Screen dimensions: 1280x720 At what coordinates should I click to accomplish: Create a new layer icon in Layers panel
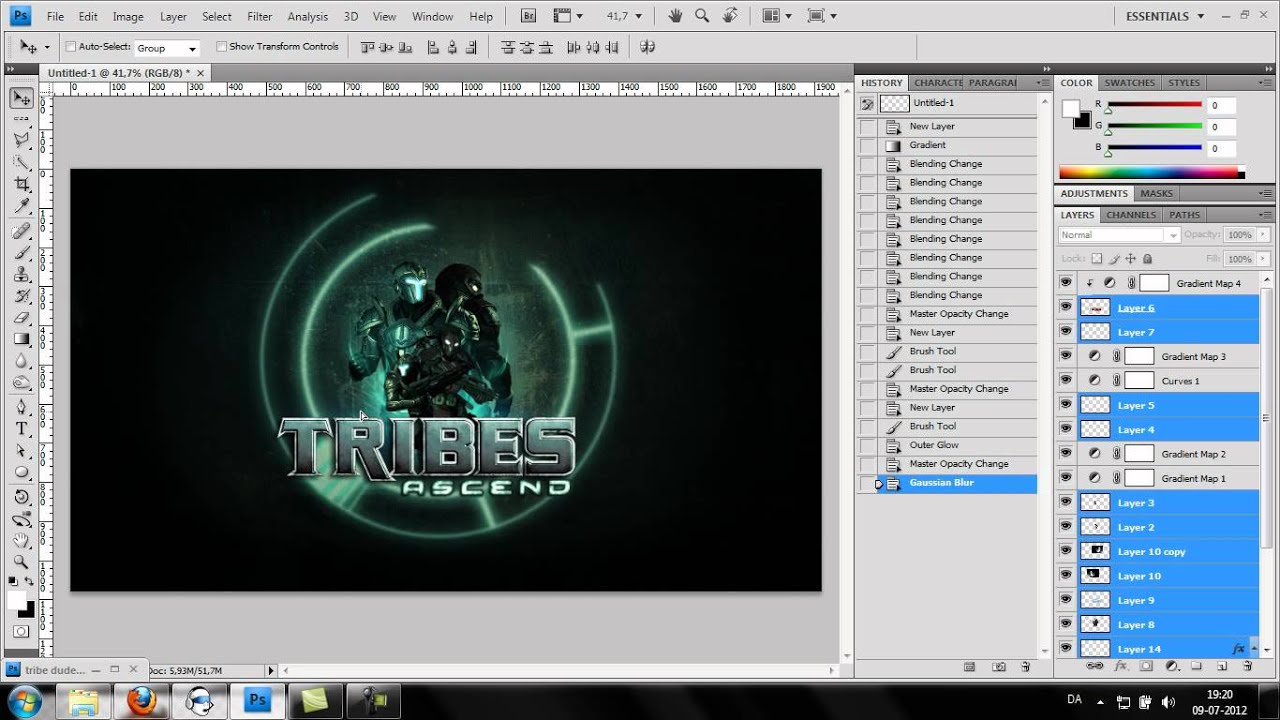coord(1221,666)
